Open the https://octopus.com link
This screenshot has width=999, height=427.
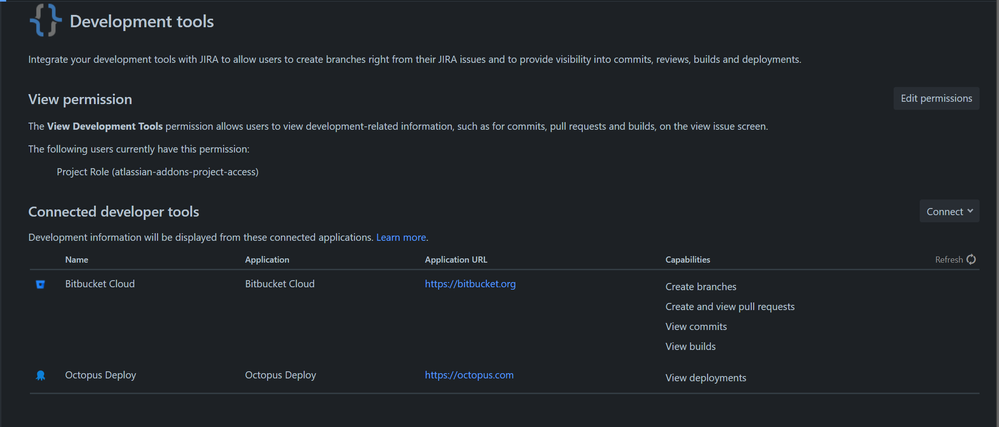(469, 375)
